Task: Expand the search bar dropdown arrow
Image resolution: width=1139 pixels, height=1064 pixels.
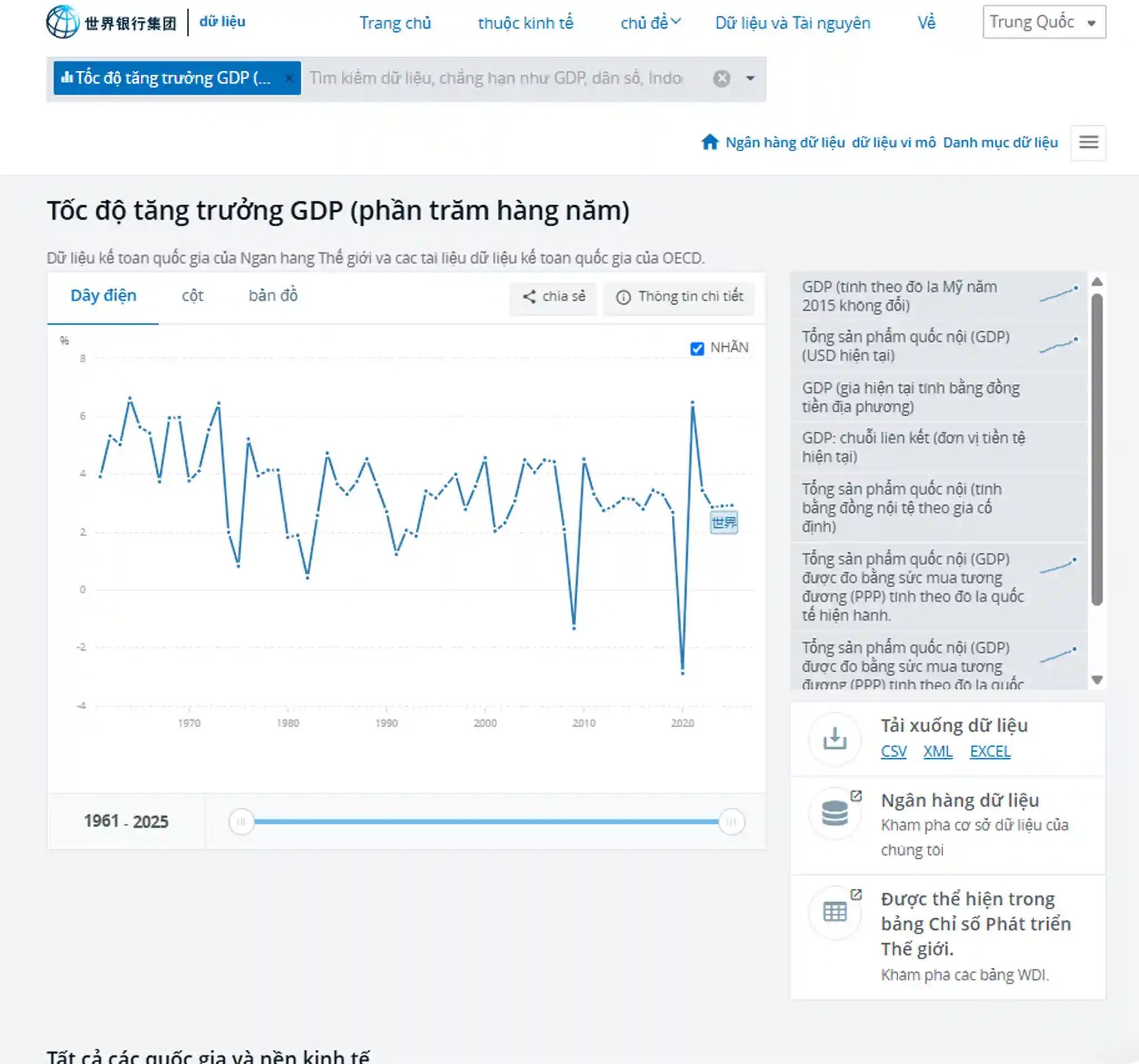Action: pyautogui.click(x=750, y=78)
